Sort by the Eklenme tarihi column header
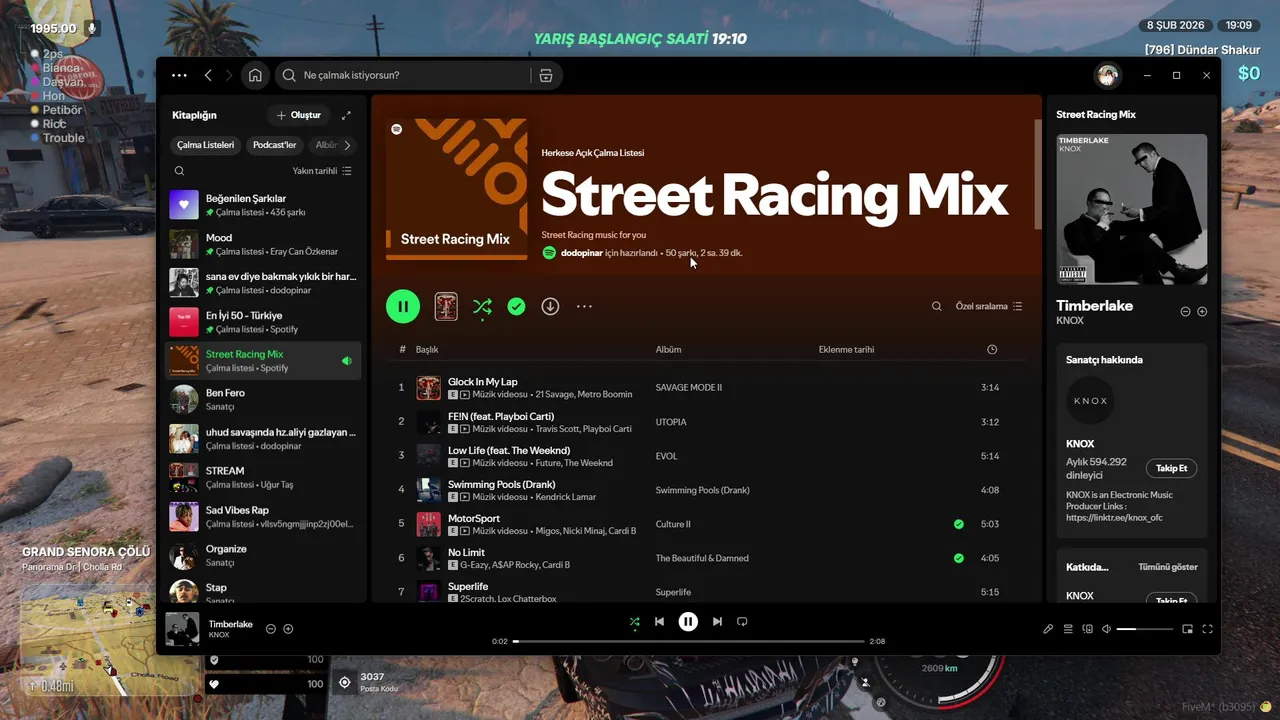 click(846, 349)
